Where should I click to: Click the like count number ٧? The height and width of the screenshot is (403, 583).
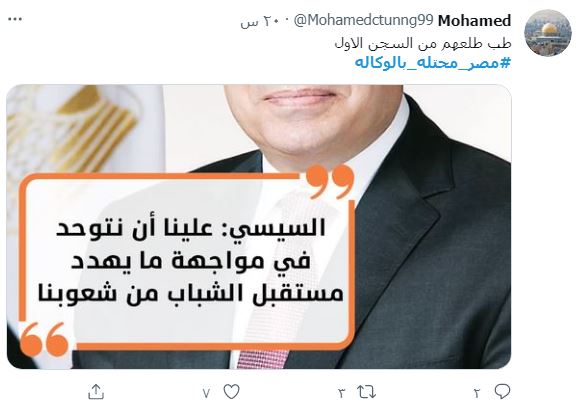click(207, 393)
